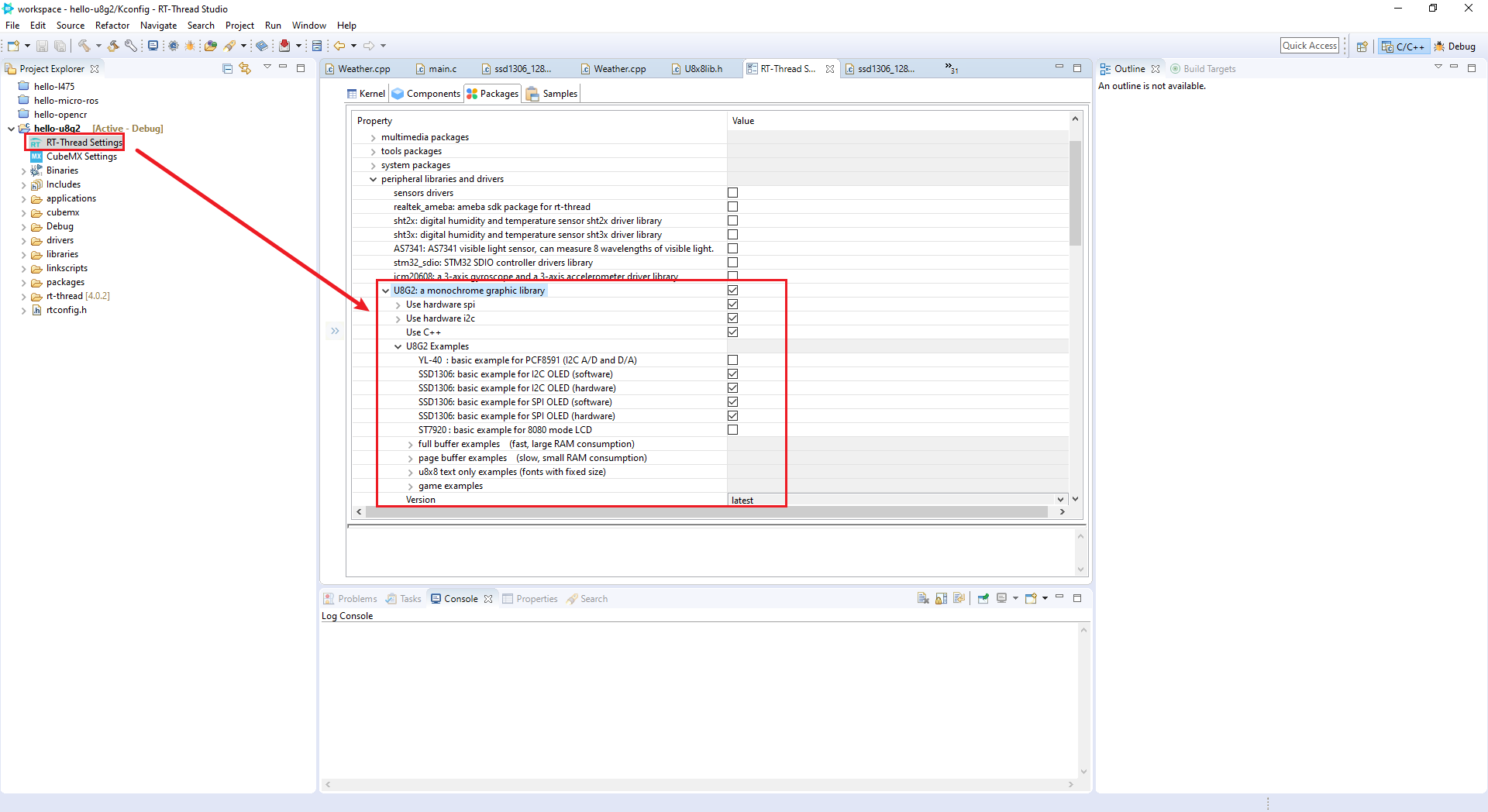Enable YL-40 basic example for PCF8591
The width and height of the screenshot is (1488, 812).
pos(732,360)
